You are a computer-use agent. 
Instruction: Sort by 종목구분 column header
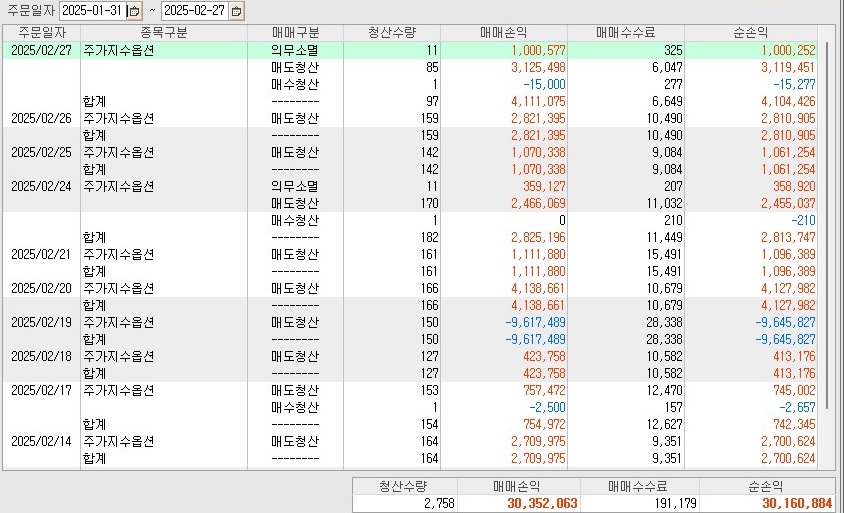pyautogui.click(x=164, y=33)
